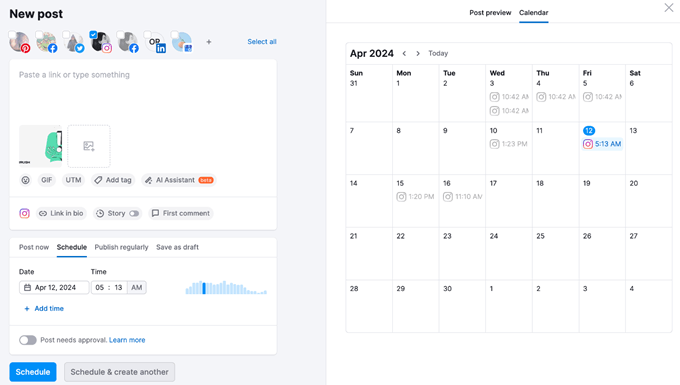Open the Apr 12, 2024 date picker
This screenshot has height=385, width=680.
coord(54,287)
